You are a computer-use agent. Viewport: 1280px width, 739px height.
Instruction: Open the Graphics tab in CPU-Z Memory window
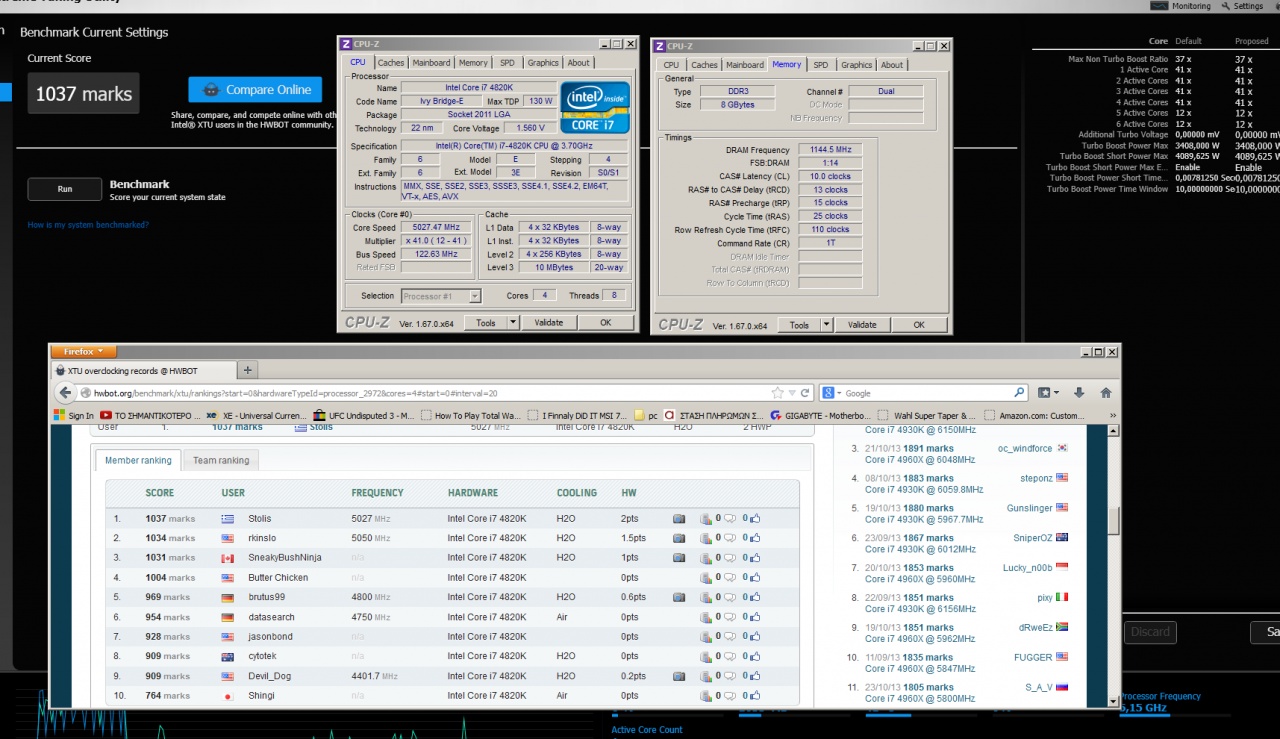[x=856, y=65]
